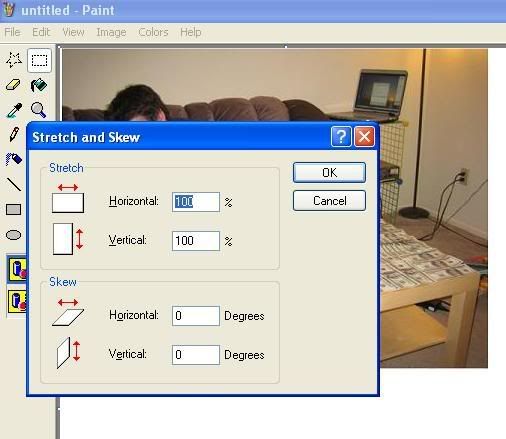
Task: Click the Stretch Vertical percent field
Action: (196, 241)
